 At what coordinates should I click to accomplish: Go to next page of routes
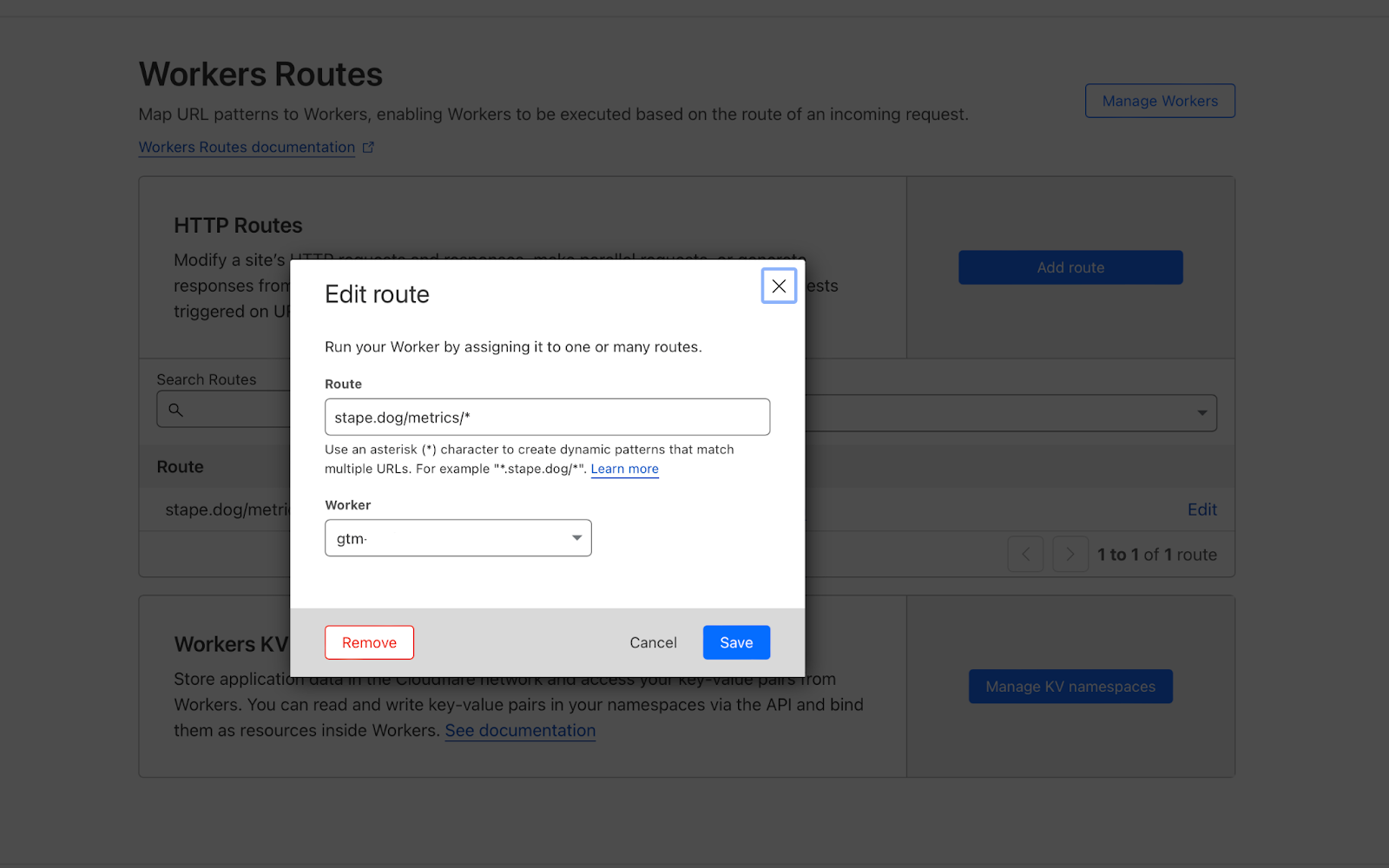coord(1070,554)
